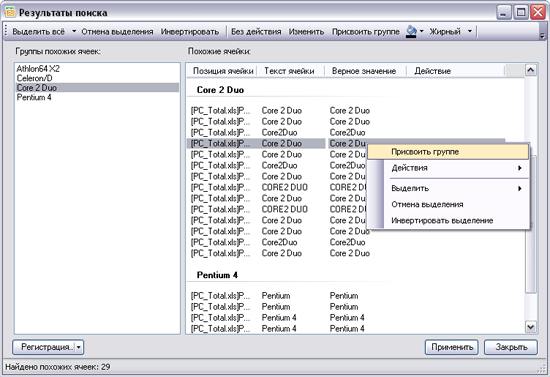Minimize the Результаты поиска window
Screen dimensions: 550x377
point(504,13)
